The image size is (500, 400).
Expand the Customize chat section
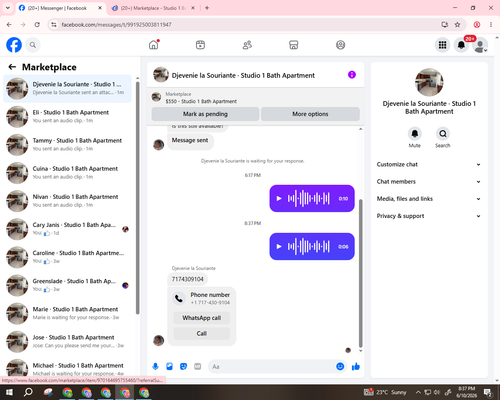(x=429, y=164)
